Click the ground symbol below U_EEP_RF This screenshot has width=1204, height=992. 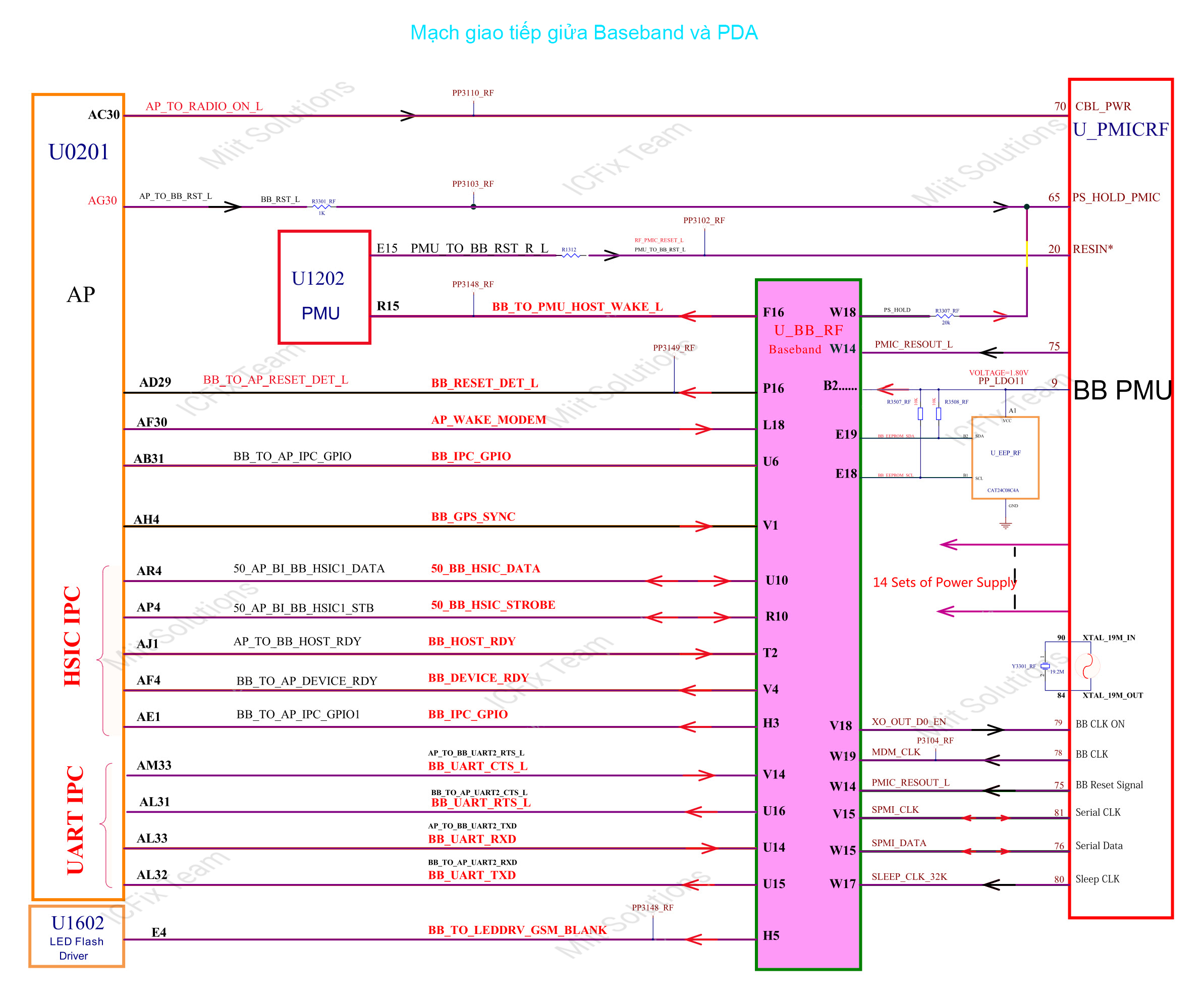1005,525
